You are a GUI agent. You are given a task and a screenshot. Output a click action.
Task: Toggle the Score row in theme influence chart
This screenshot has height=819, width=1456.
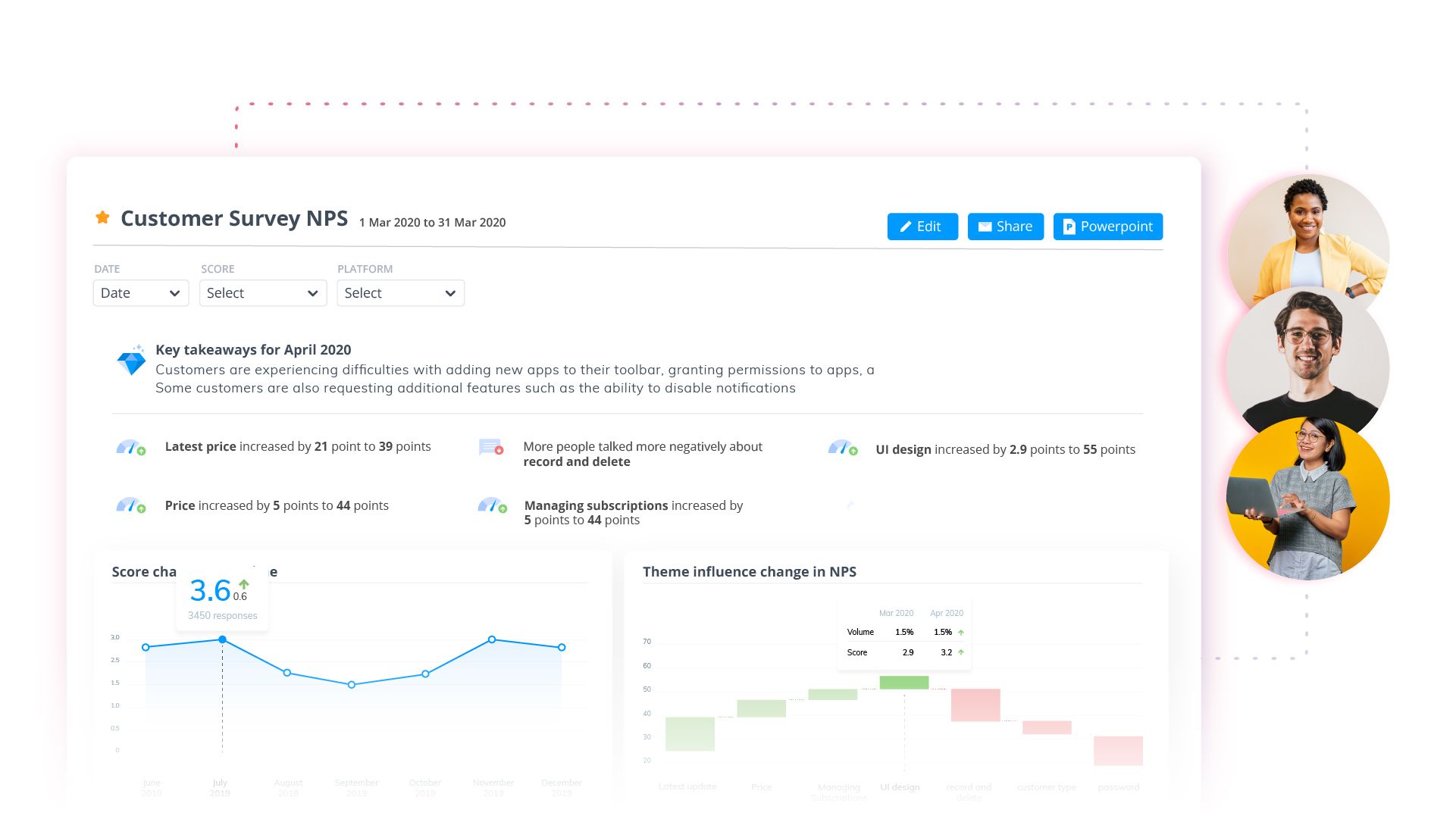coord(858,652)
